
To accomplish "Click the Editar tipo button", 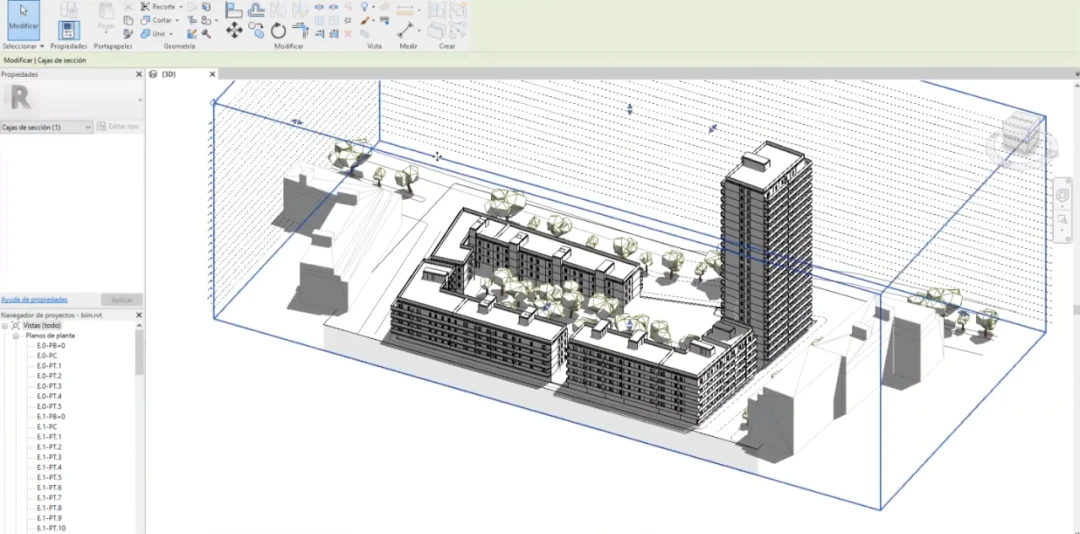I will tap(119, 127).
